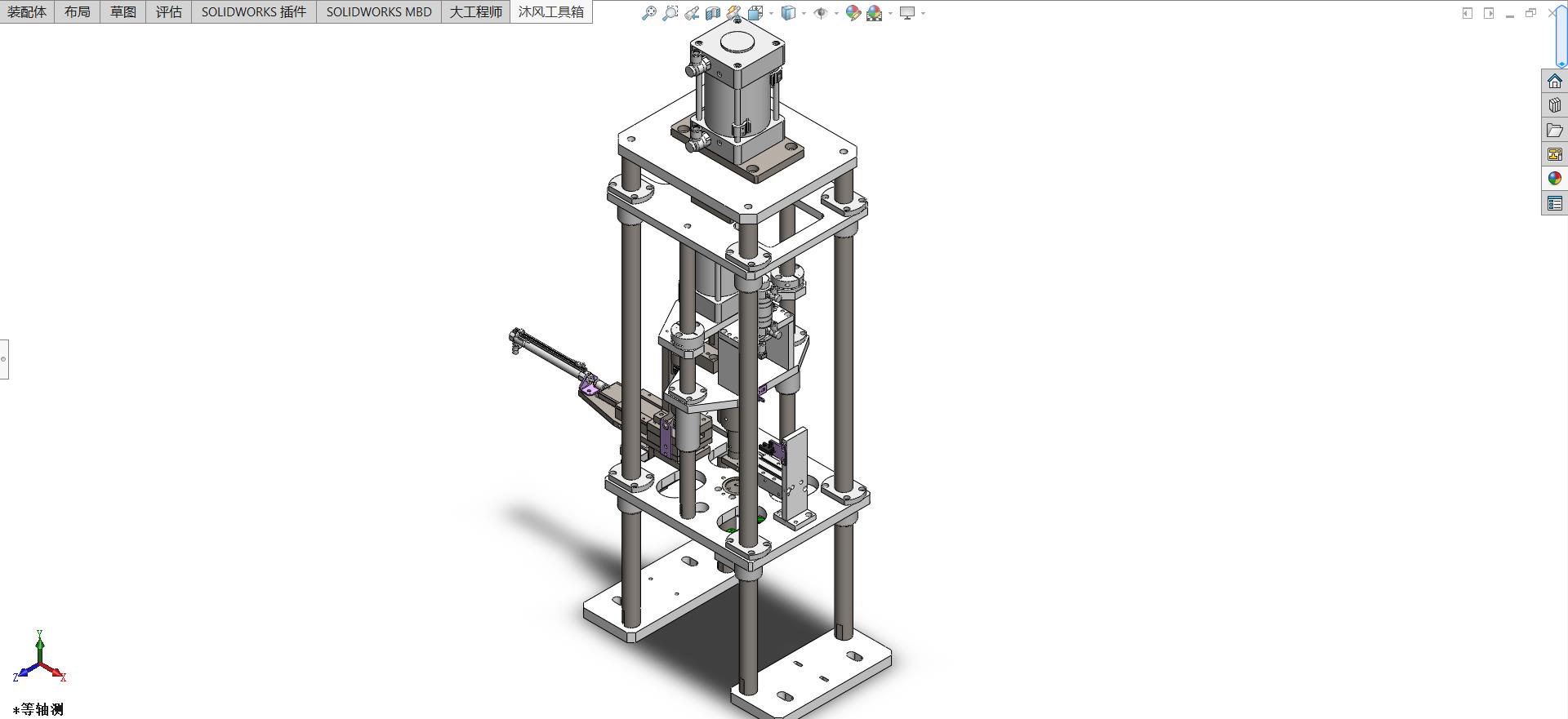Open the 草图 tab
This screenshot has height=719, width=1568.
coord(123,11)
